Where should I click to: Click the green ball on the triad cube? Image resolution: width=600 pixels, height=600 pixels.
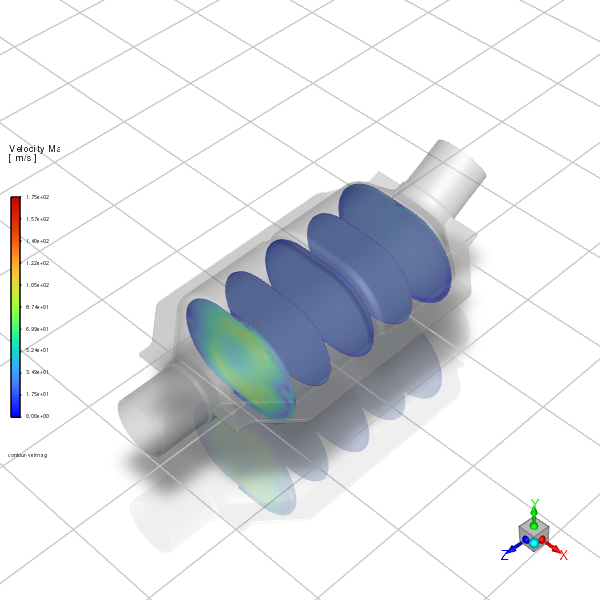pyautogui.click(x=534, y=526)
